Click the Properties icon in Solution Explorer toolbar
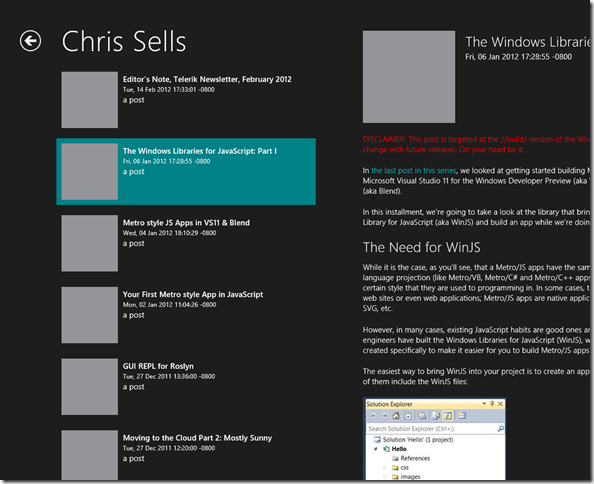The width and height of the screenshot is (594, 484). 462,416
